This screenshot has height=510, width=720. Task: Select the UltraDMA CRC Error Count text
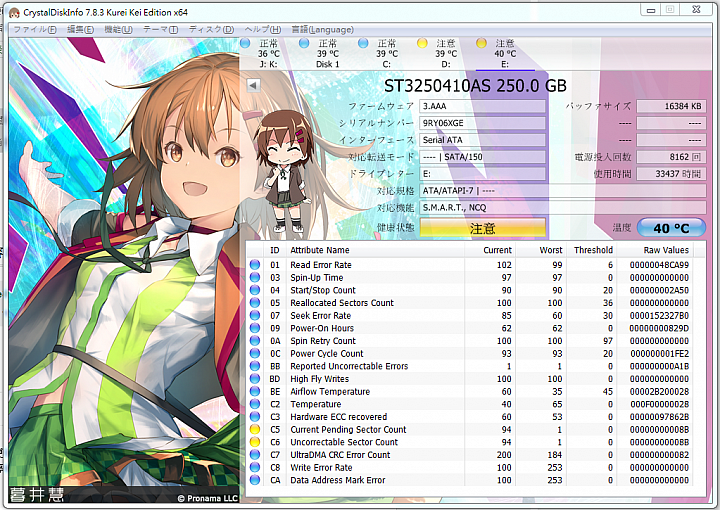(x=340, y=455)
